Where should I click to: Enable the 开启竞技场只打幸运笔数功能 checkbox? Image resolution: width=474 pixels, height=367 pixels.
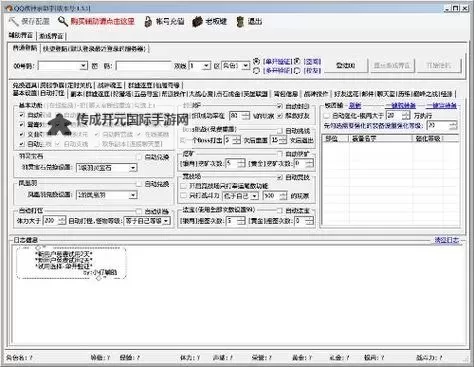(x=183, y=186)
